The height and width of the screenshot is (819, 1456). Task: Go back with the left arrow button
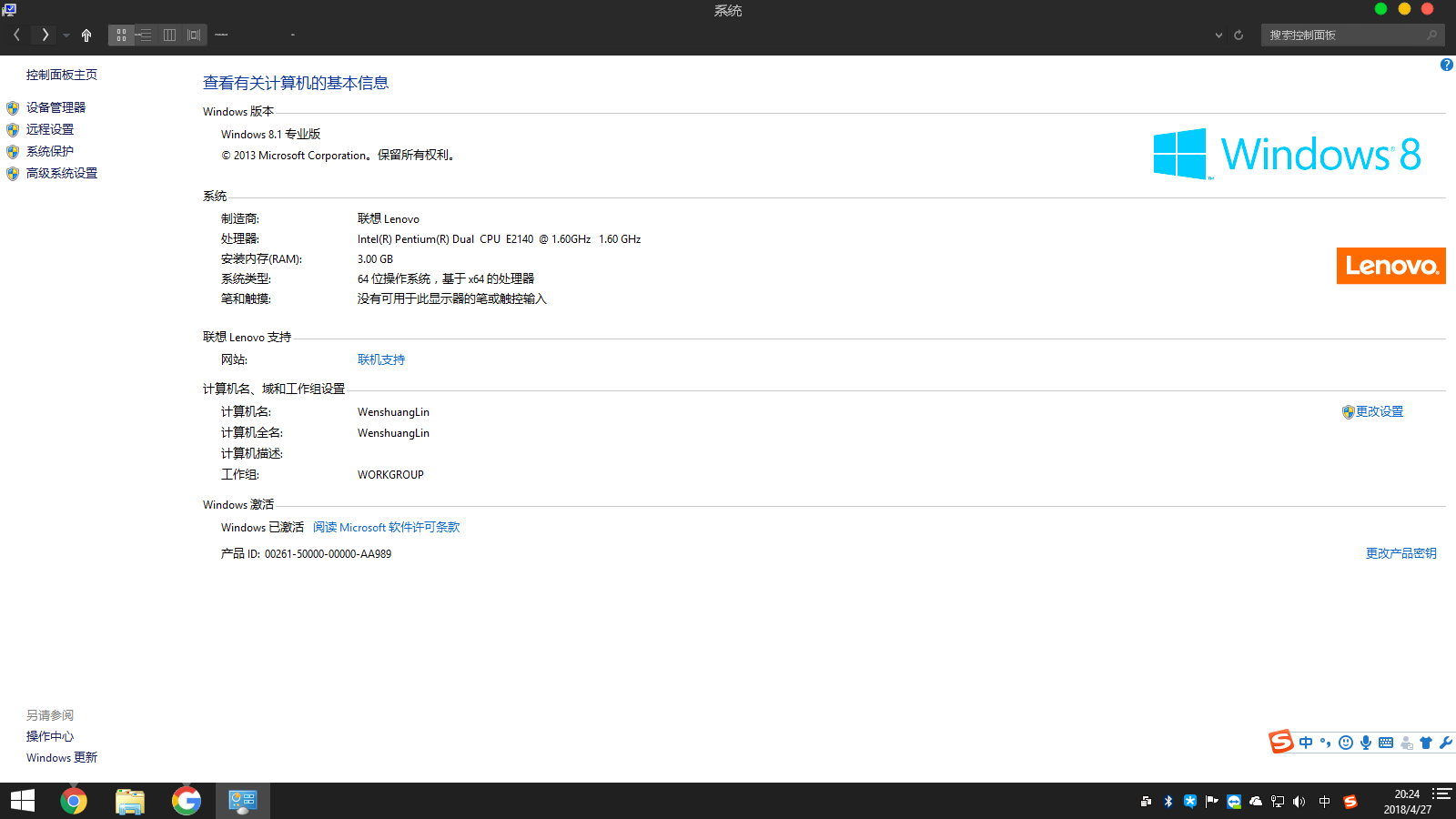pos(16,35)
